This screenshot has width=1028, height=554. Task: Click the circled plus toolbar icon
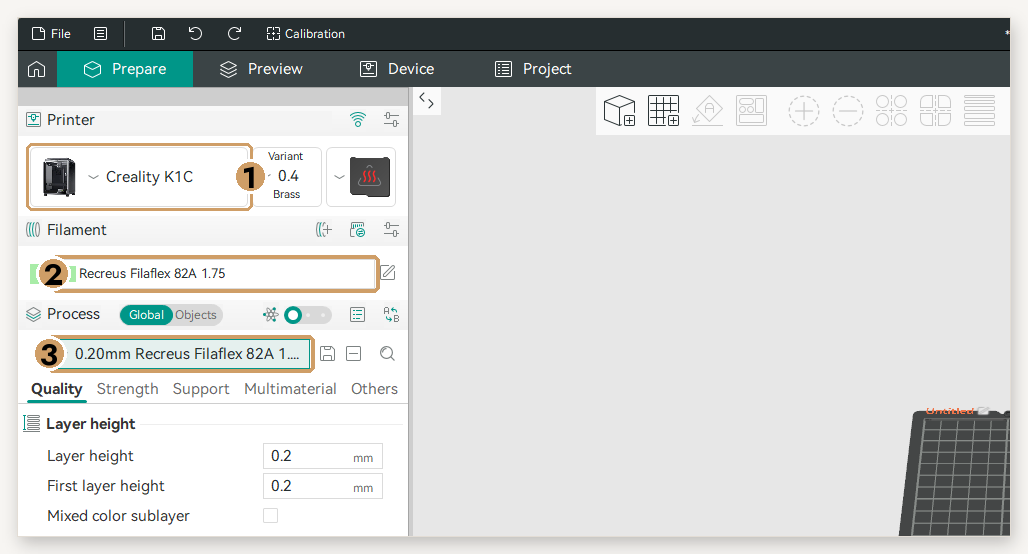804,111
